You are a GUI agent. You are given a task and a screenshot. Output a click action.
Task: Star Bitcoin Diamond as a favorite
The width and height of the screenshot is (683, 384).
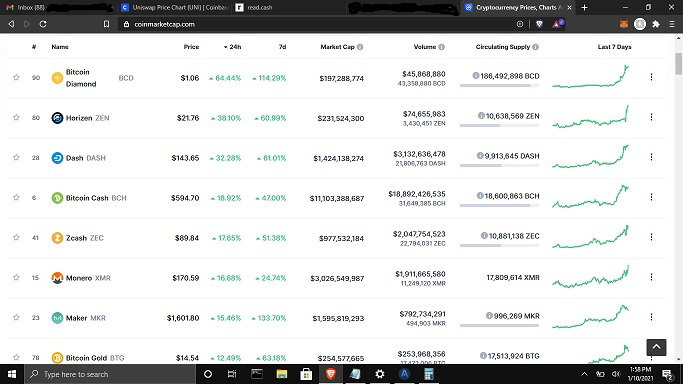point(16,77)
